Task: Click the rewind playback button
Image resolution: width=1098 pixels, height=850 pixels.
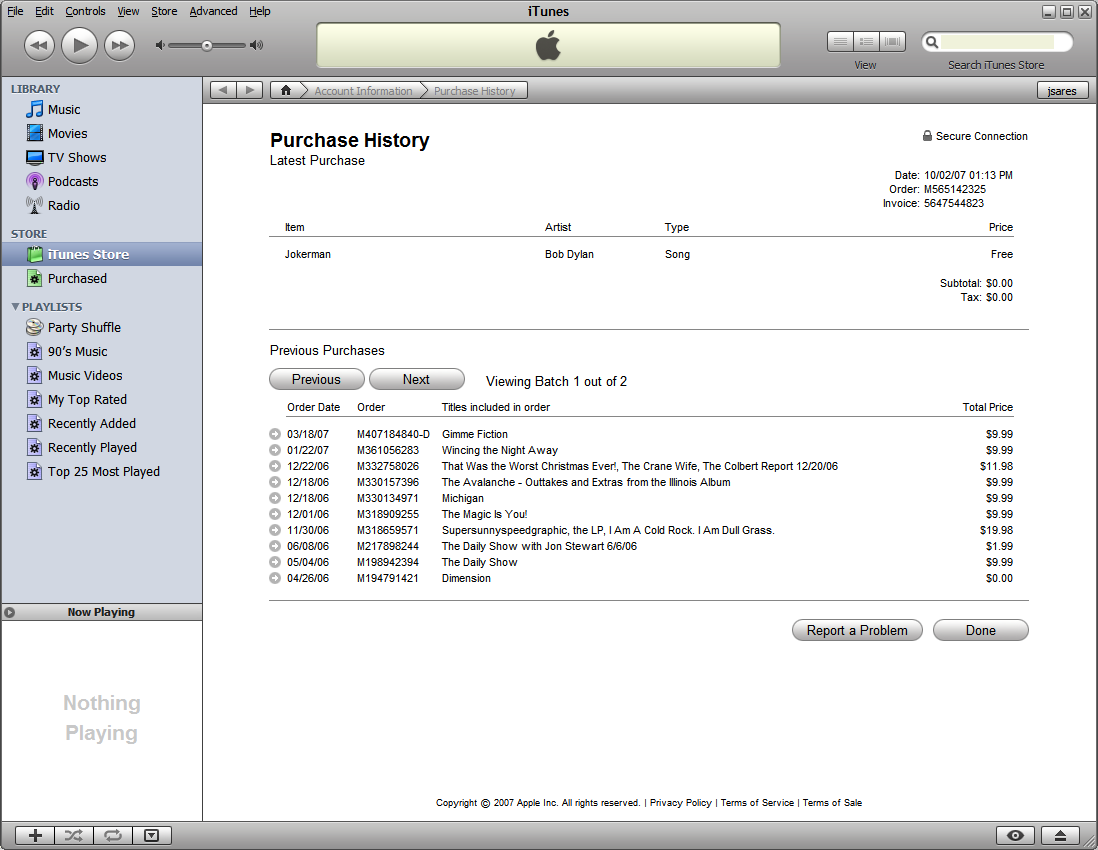Action: click(39, 46)
